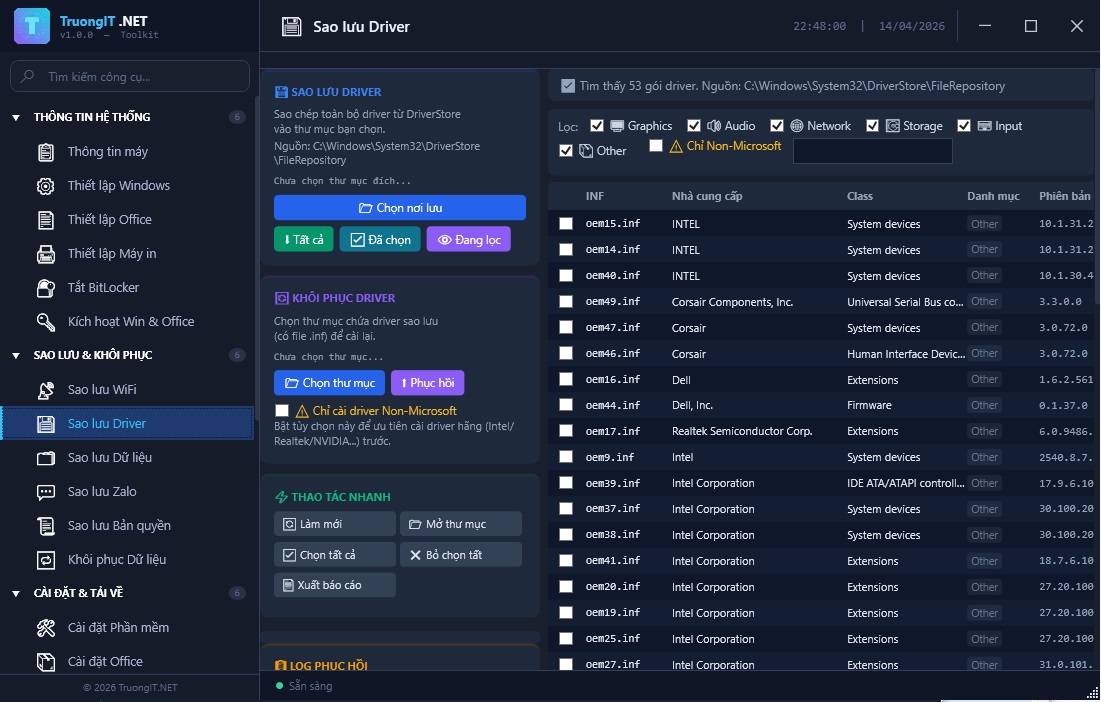Click the Thông tin máy clipboard icon
1101x702 pixels.
point(46,152)
